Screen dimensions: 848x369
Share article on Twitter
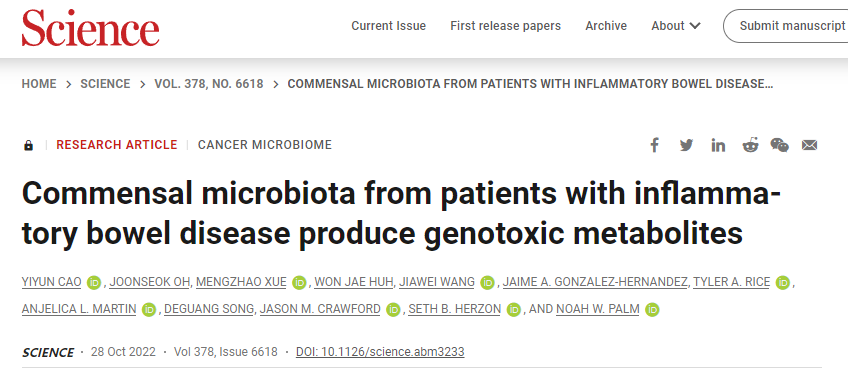tap(686, 145)
